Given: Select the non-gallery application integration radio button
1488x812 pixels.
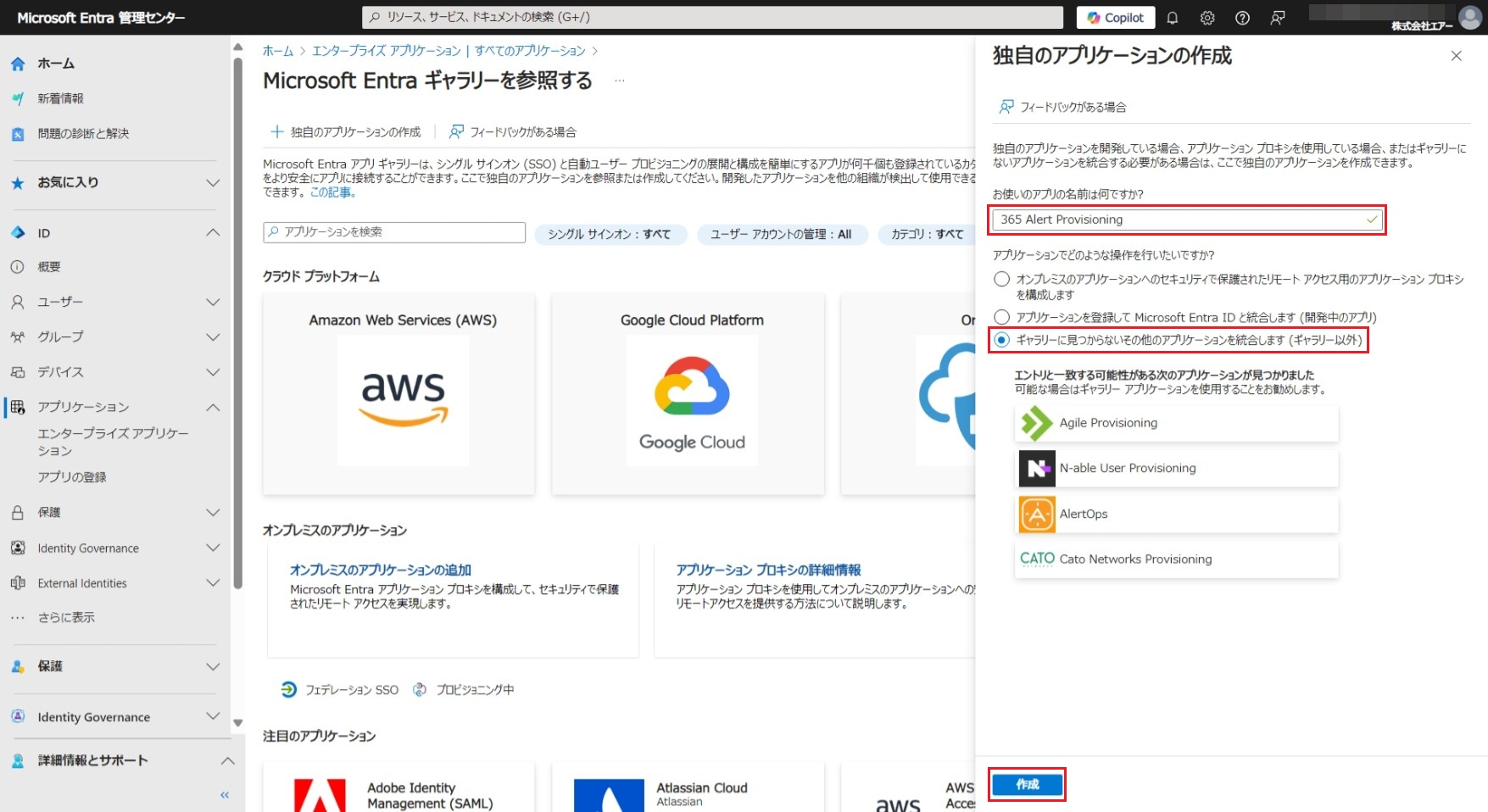Looking at the screenshot, I should point(1002,340).
